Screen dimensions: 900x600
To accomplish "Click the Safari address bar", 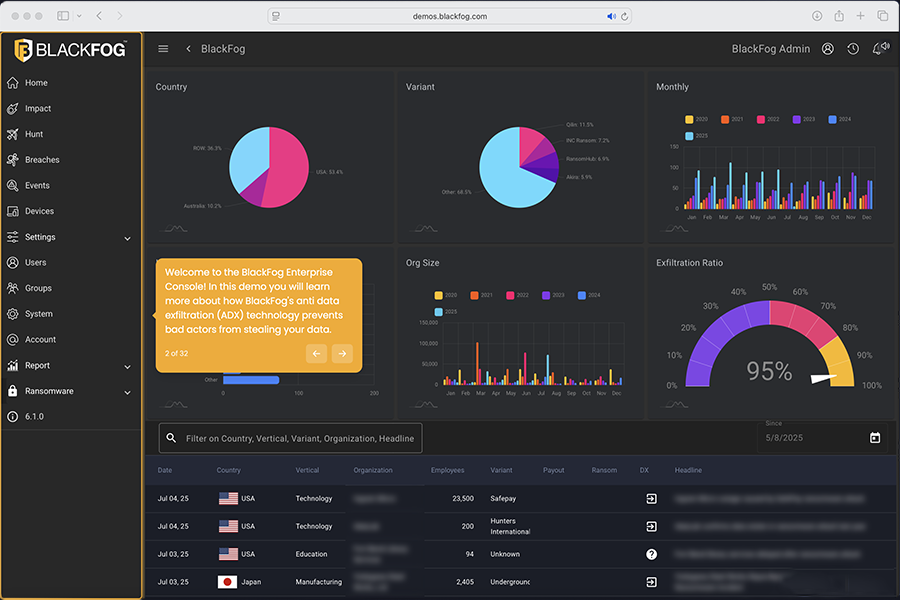I will click(x=450, y=16).
